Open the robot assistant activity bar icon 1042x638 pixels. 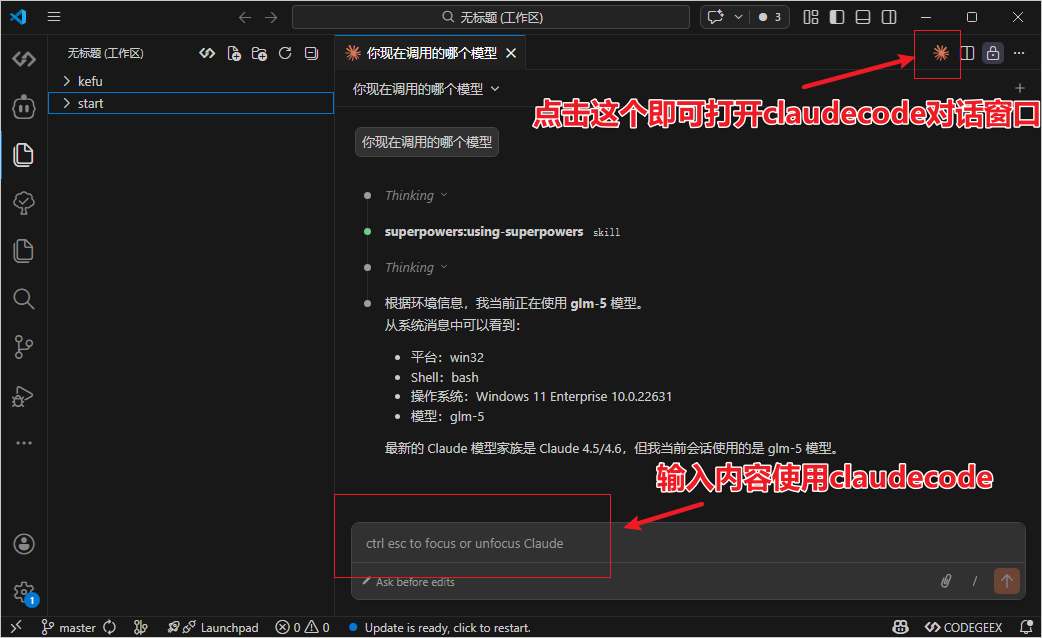(24, 106)
